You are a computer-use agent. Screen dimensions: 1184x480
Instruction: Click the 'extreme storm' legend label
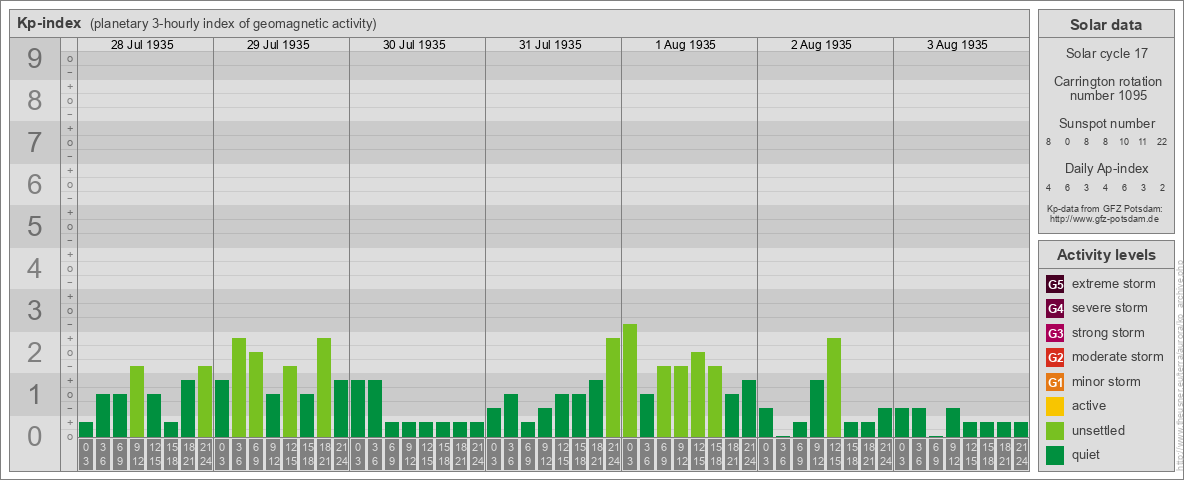pos(1114,284)
